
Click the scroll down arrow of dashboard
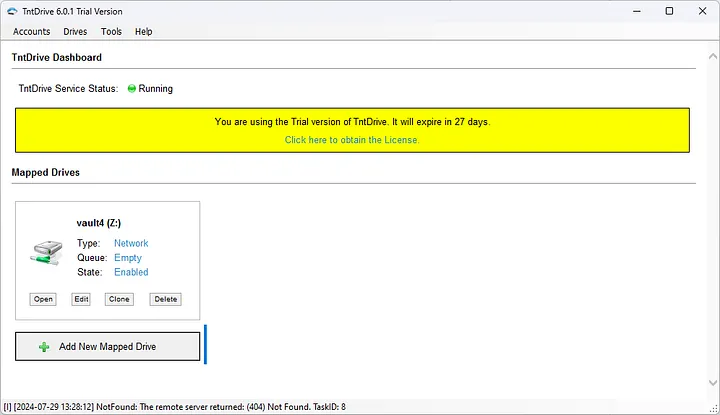[x=713, y=382]
